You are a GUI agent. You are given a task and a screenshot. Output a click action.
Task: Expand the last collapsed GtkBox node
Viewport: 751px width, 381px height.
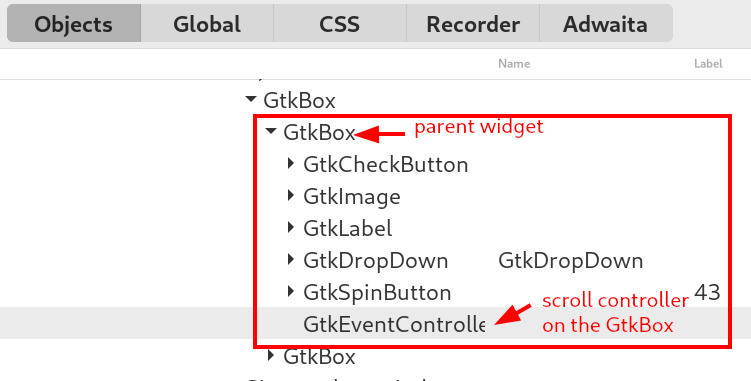click(x=271, y=356)
